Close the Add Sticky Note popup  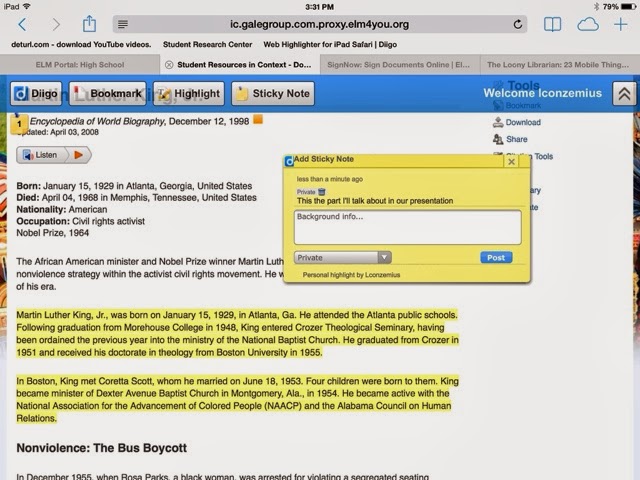point(511,162)
